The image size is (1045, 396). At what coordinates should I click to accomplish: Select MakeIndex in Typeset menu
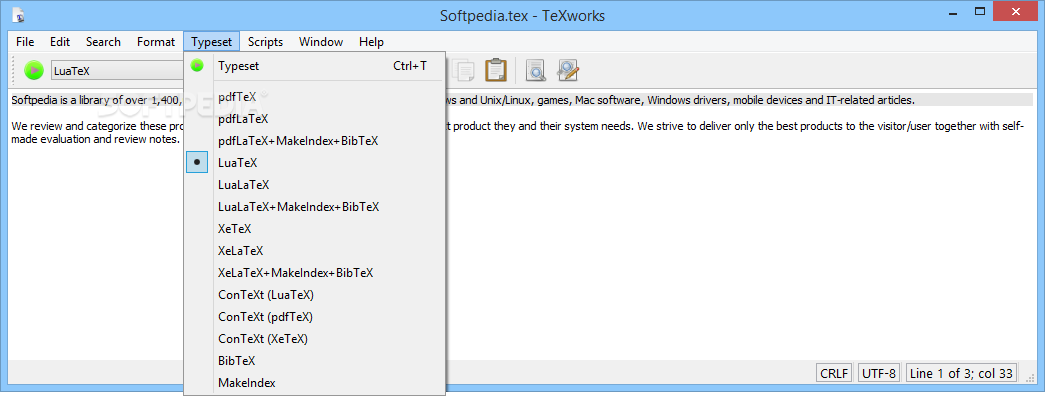[314, 383]
